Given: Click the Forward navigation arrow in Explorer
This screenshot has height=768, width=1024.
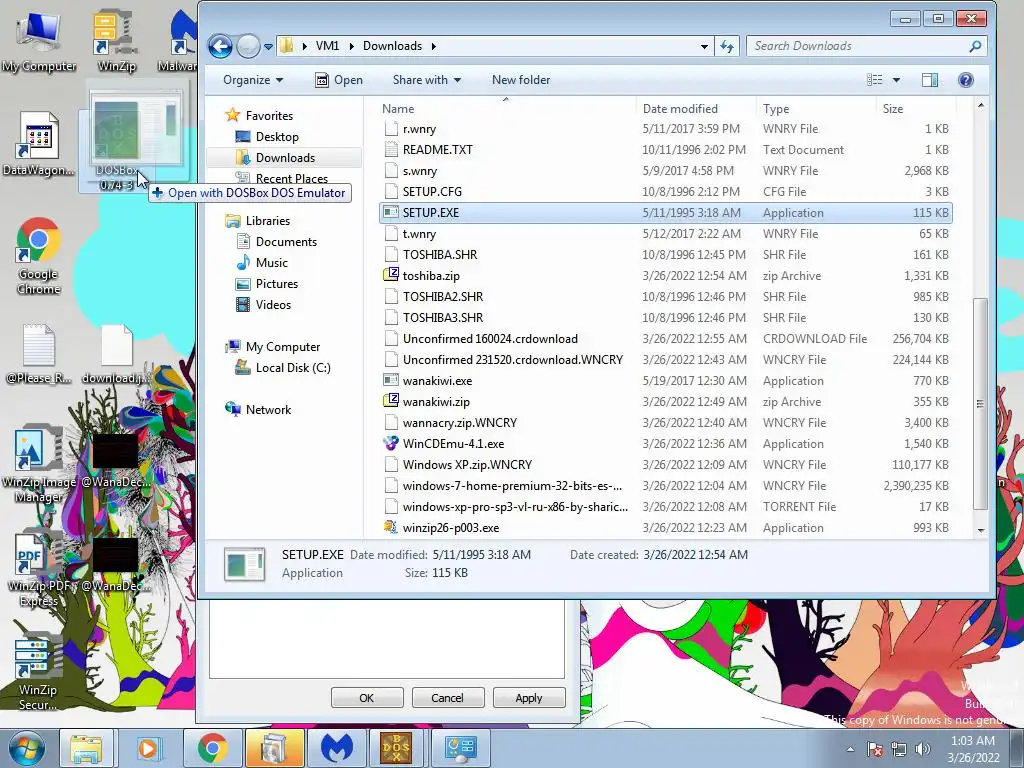Looking at the screenshot, I should tap(248, 46).
